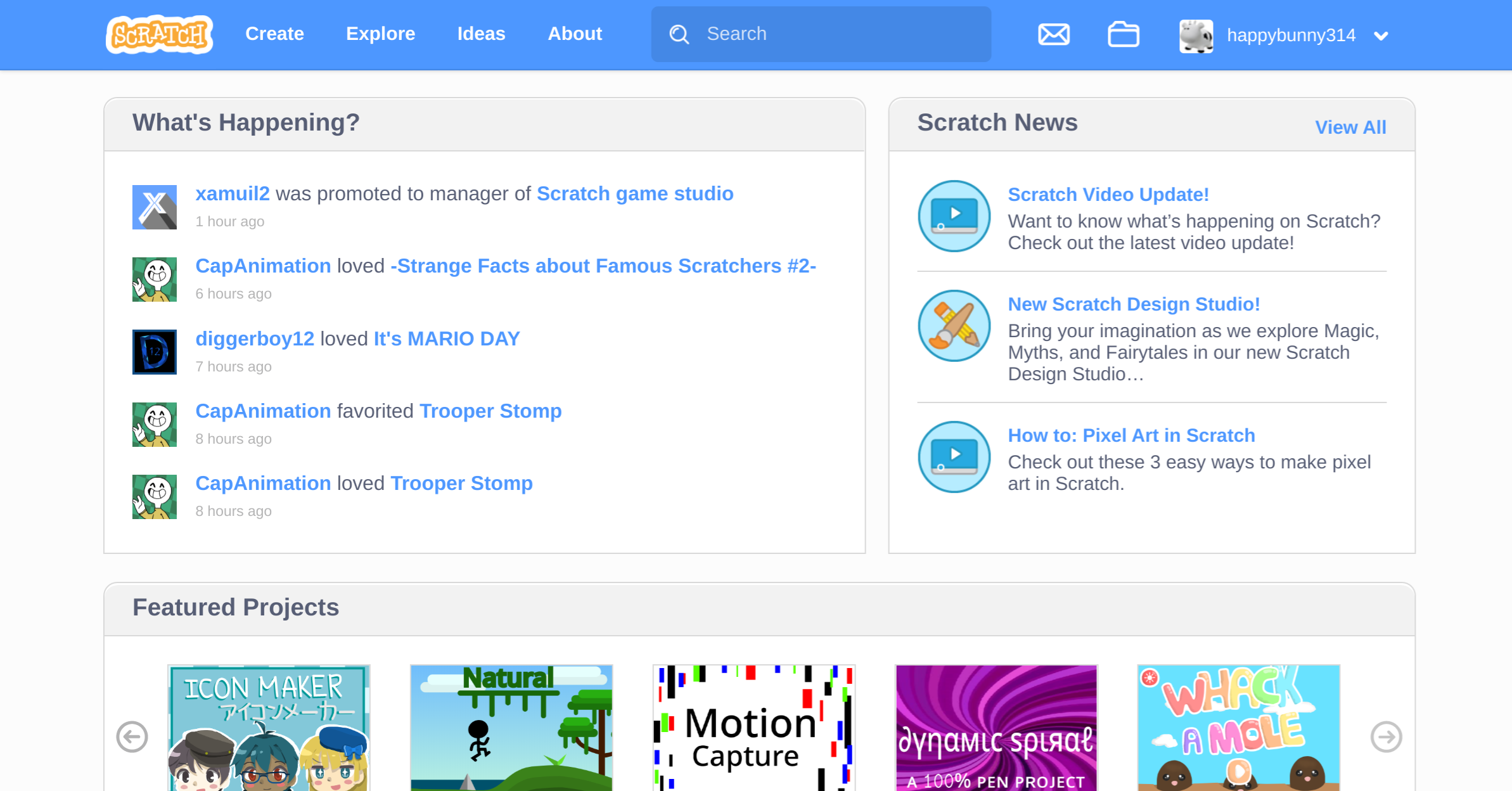Click the Featured Projects heading

[236, 607]
